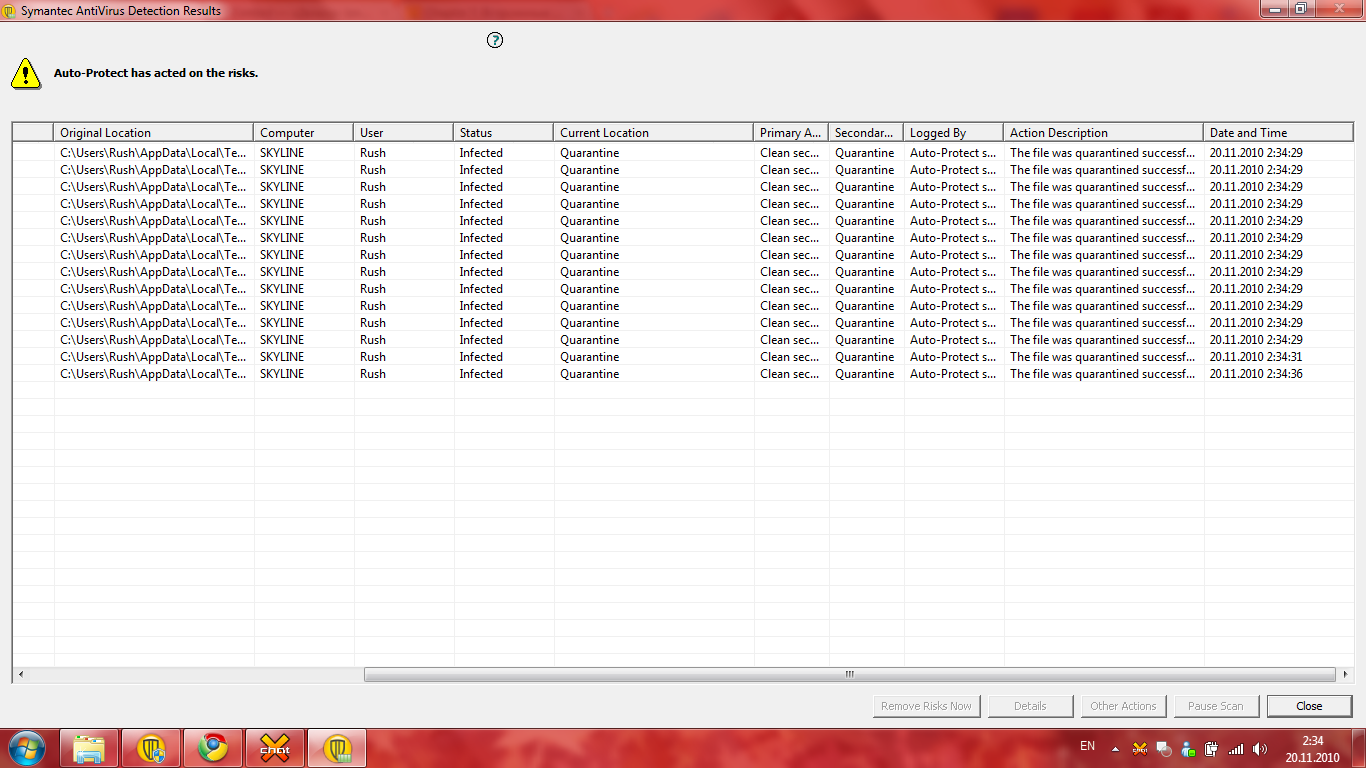
Task: Select the active Symantec Detection Results taskbar icon
Action: (337, 748)
